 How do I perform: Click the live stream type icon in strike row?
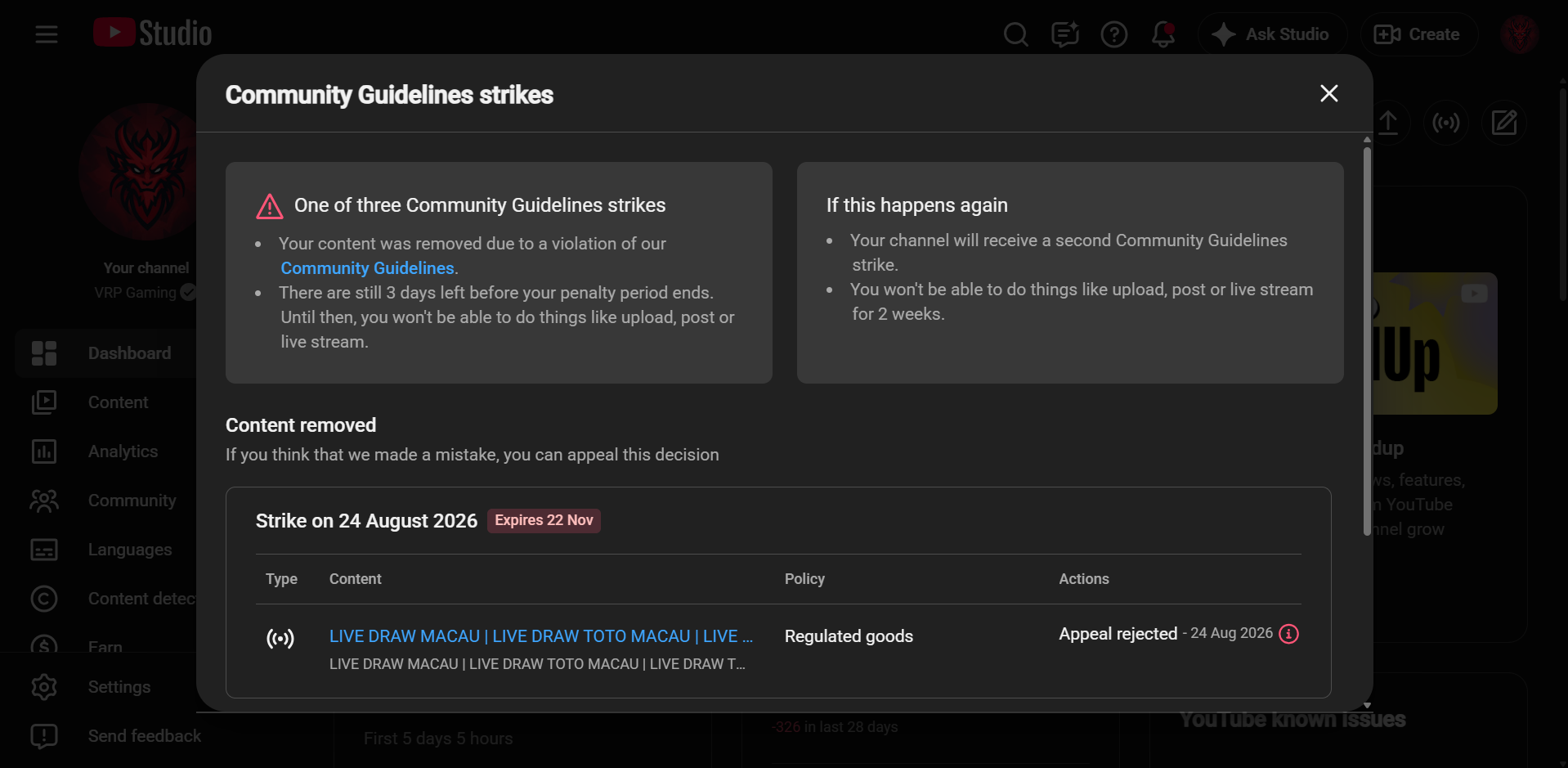pyautogui.click(x=280, y=638)
